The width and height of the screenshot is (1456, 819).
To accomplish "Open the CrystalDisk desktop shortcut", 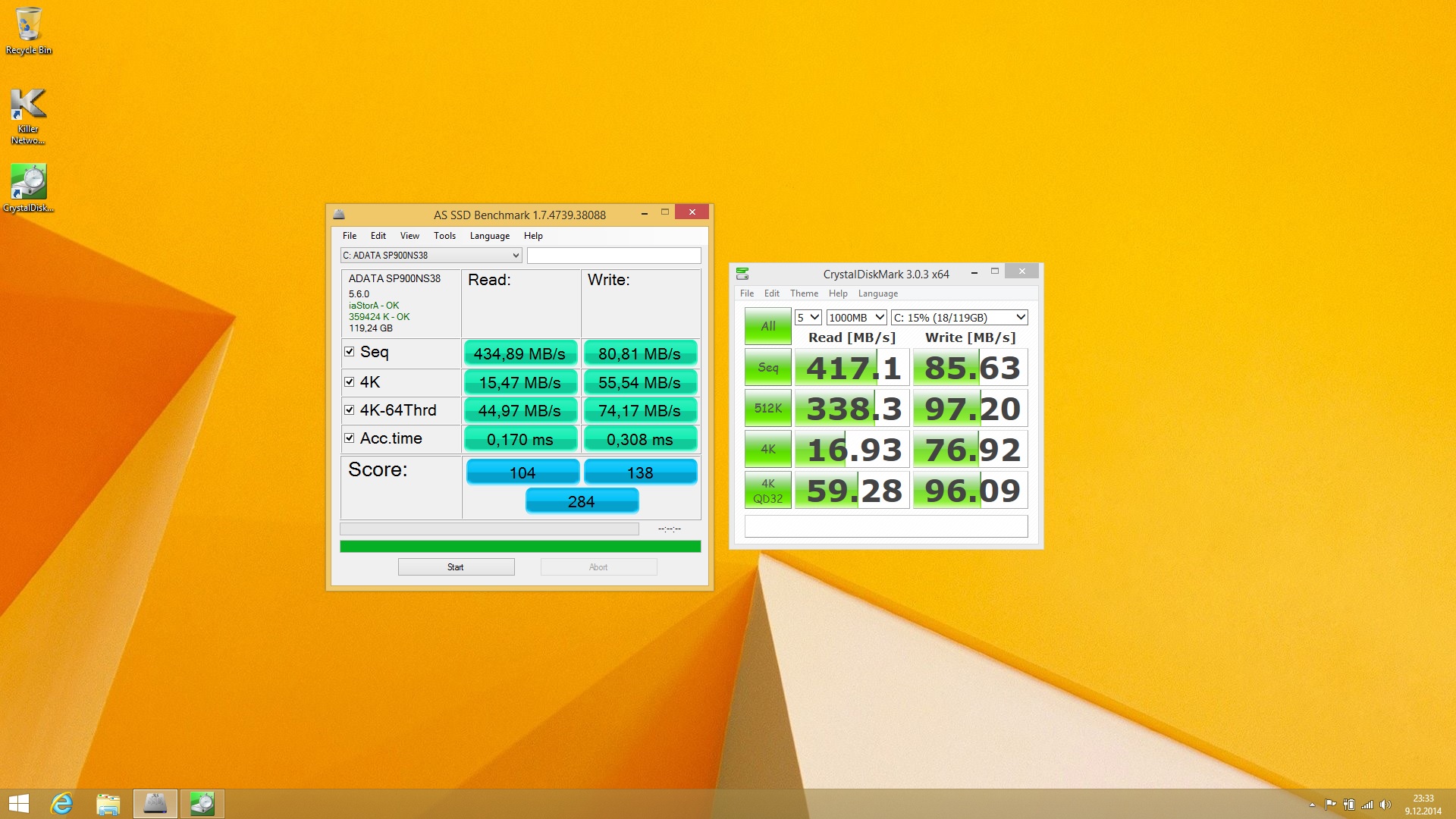I will [29, 188].
